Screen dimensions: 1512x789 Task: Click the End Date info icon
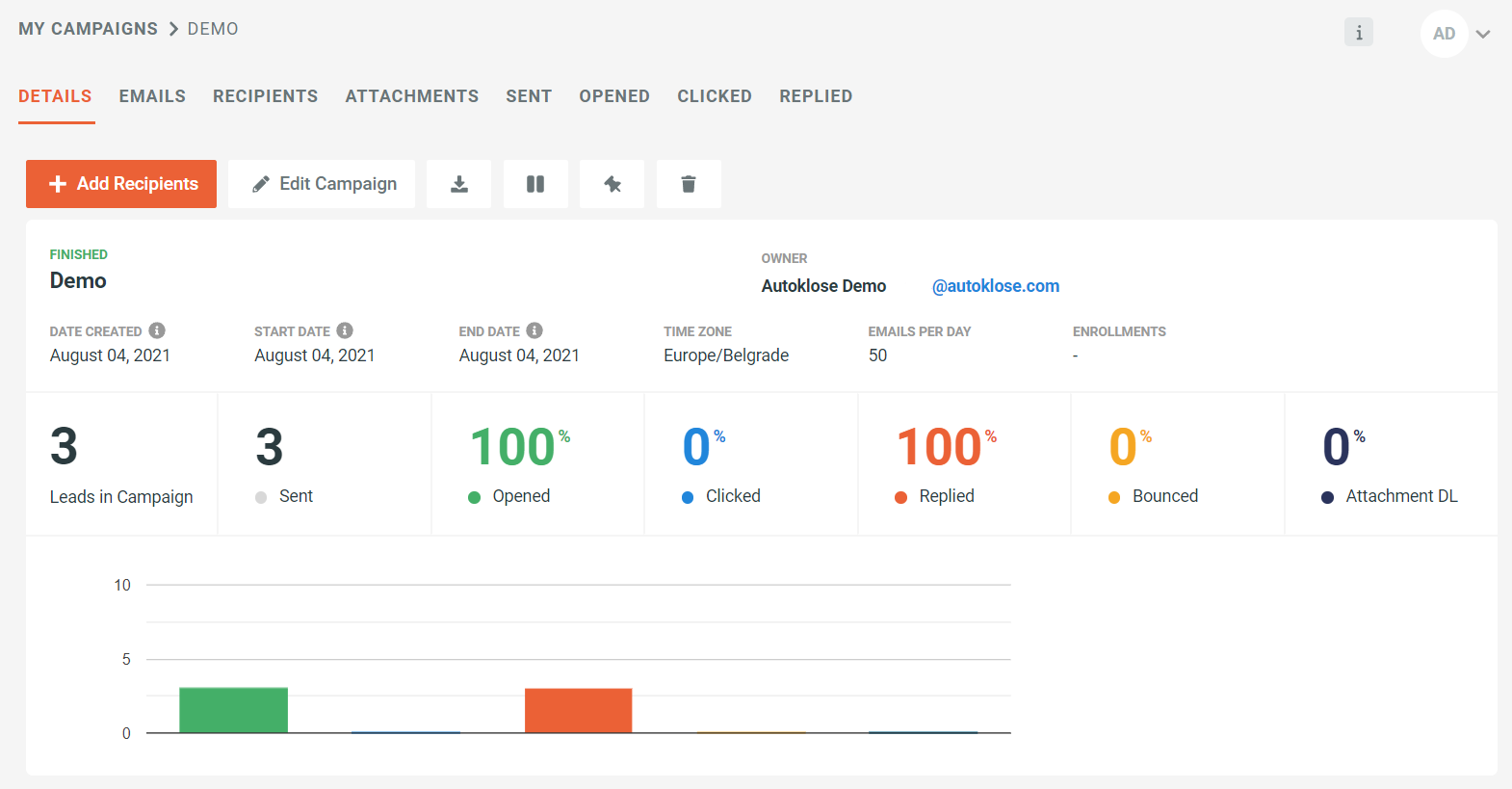(534, 330)
